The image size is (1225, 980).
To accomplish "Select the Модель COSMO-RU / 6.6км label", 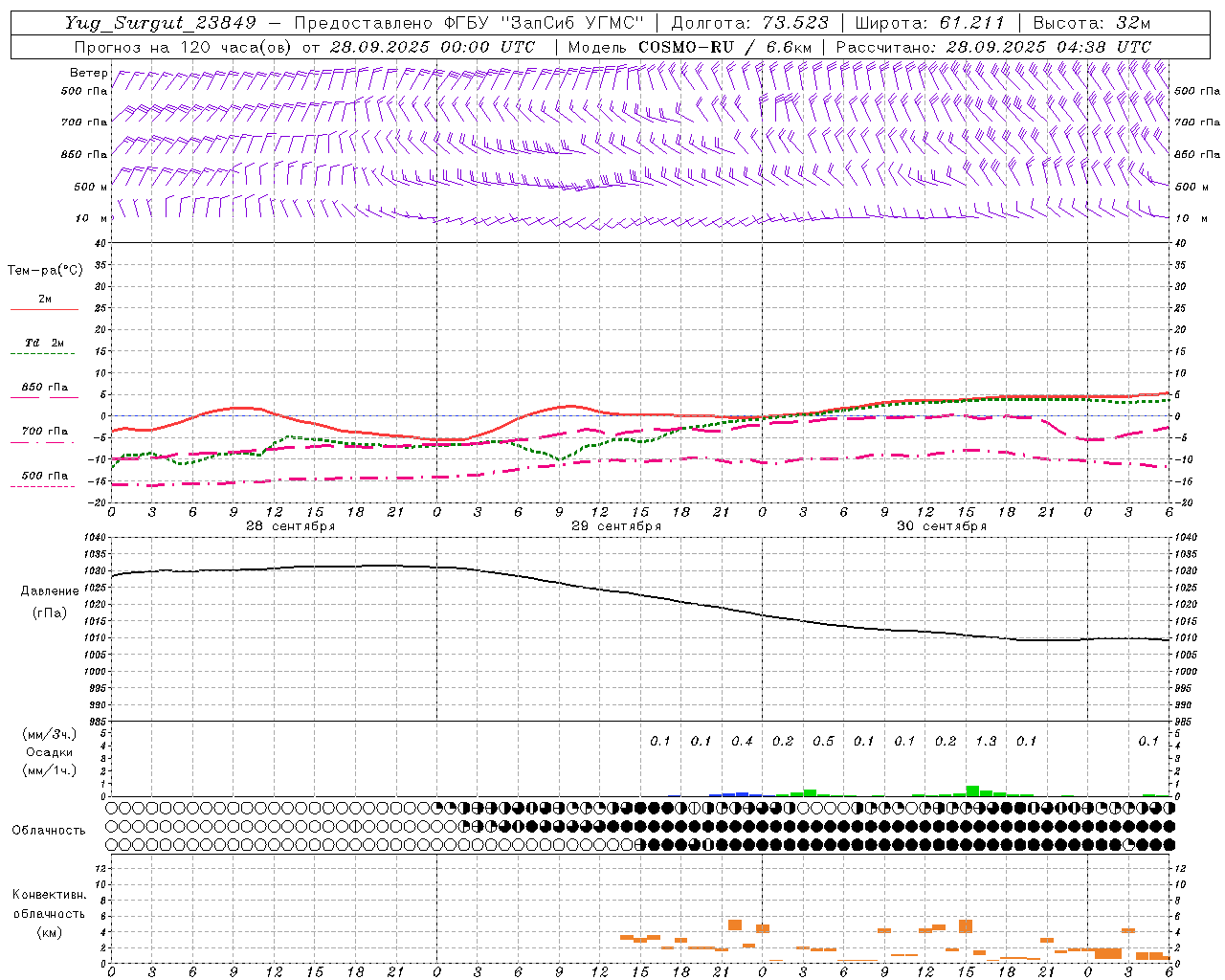I will click(690, 47).
